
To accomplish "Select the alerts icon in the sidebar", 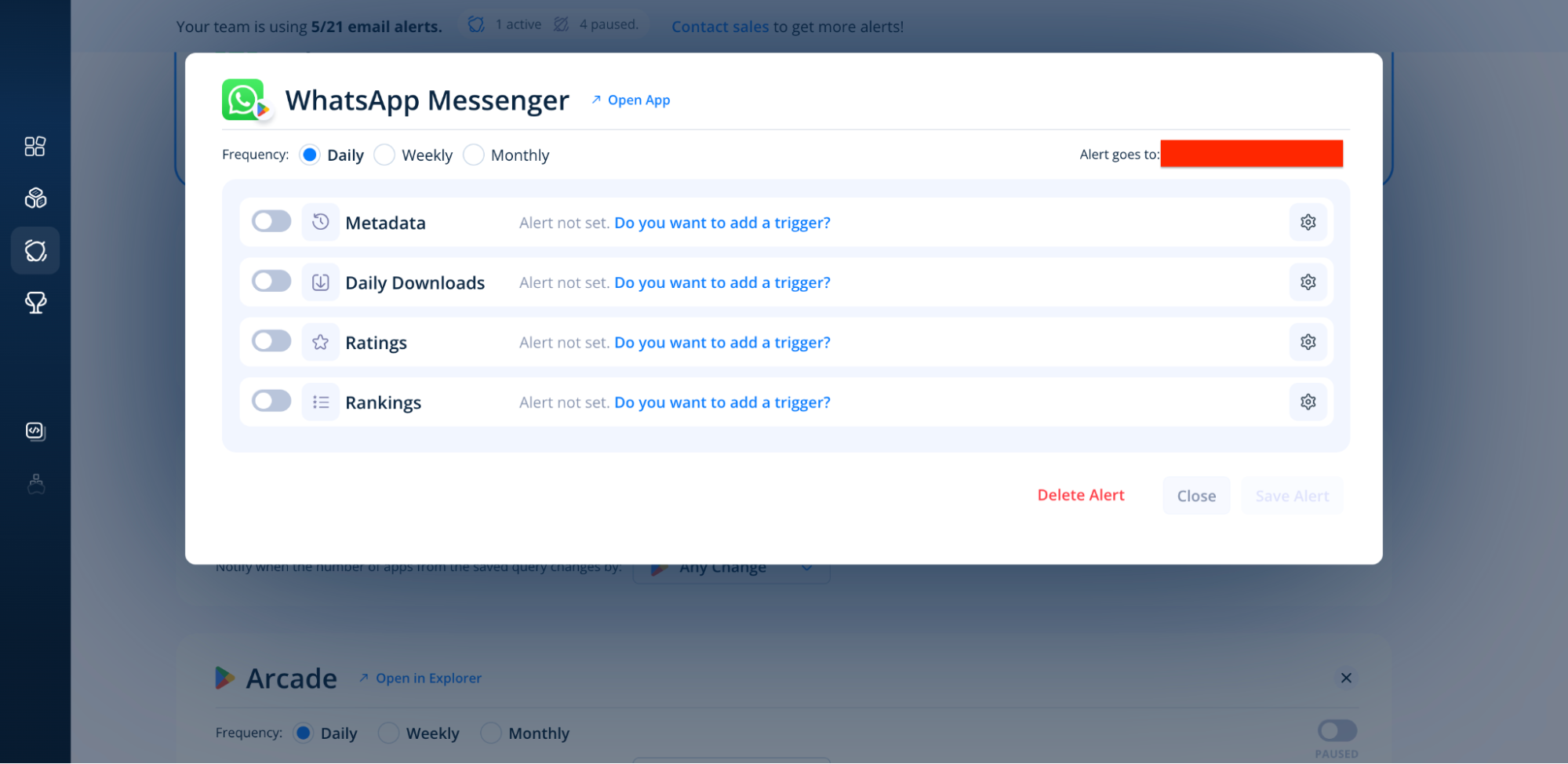I will coord(35,251).
